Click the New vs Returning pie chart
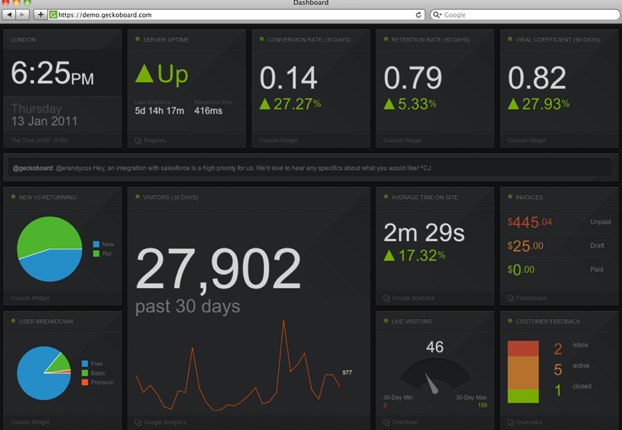The height and width of the screenshot is (430, 622). (49, 250)
